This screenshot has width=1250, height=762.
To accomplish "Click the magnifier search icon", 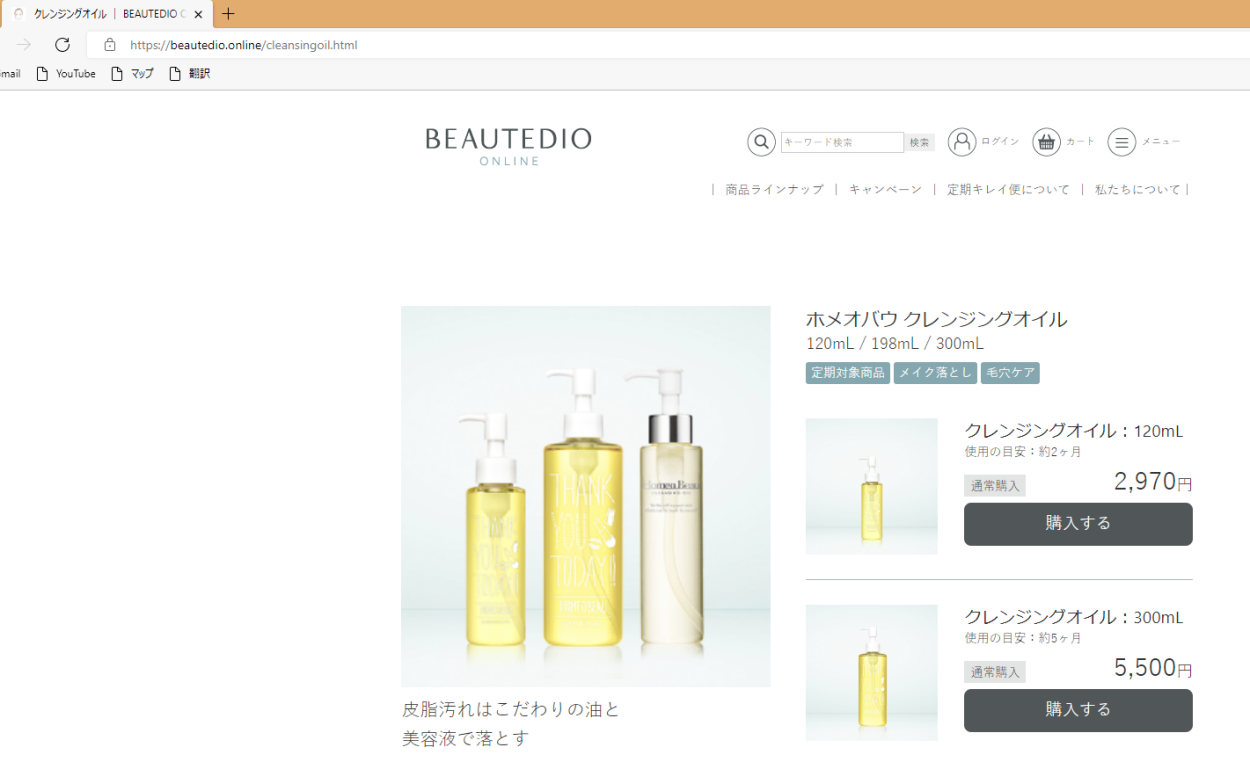I will 761,142.
